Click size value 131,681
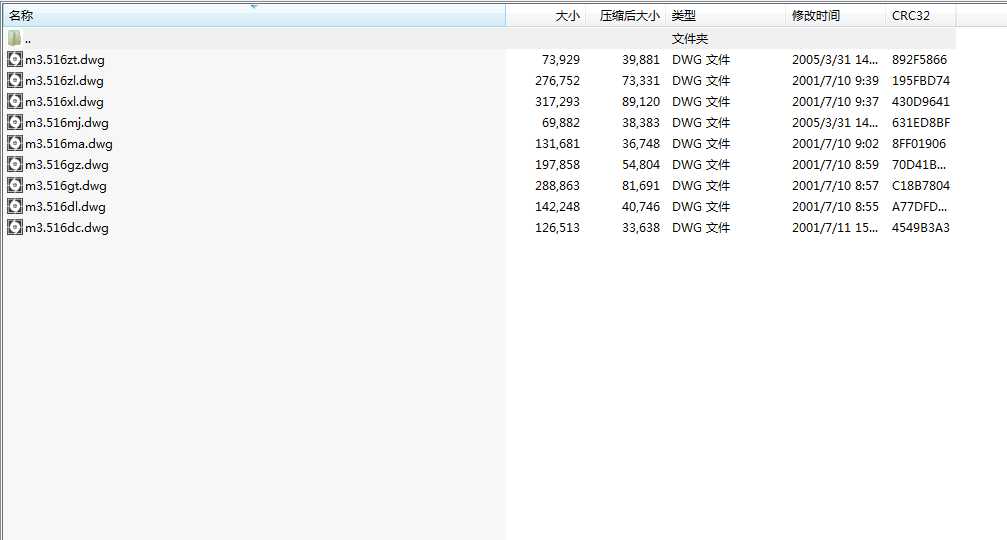Viewport: 1007px width, 540px height. [x=557, y=144]
